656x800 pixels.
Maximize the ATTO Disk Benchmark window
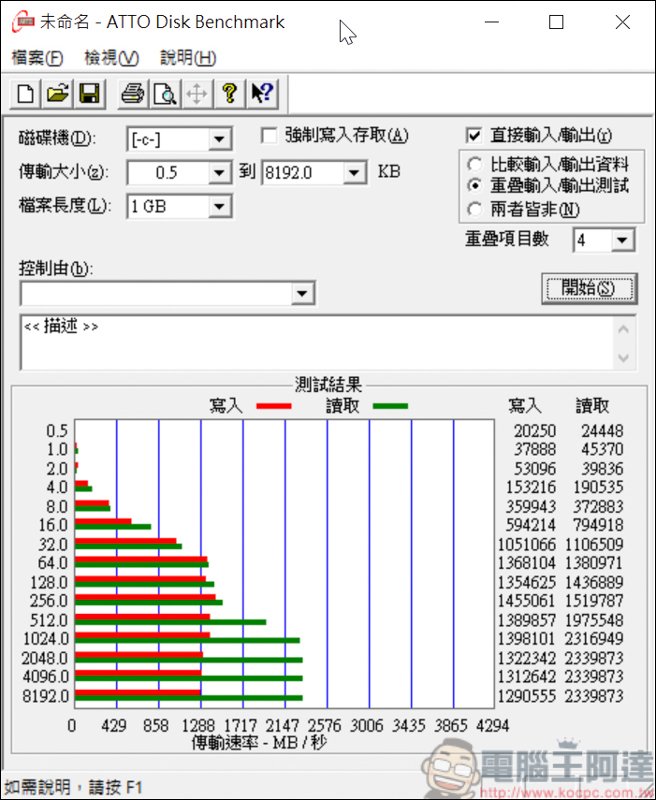(556, 22)
